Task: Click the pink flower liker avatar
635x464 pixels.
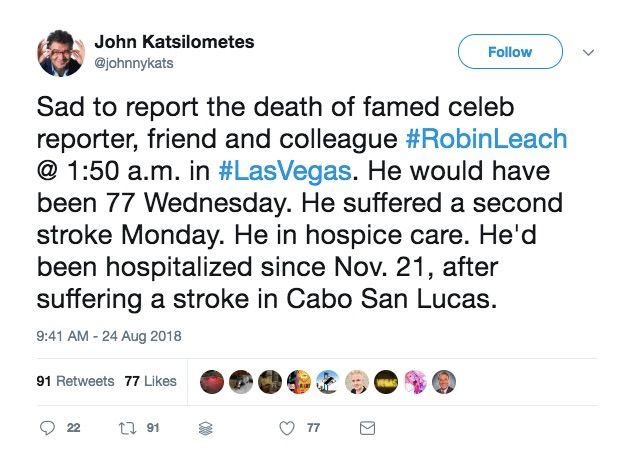Action: pyautogui.click(x=415, y=381)
